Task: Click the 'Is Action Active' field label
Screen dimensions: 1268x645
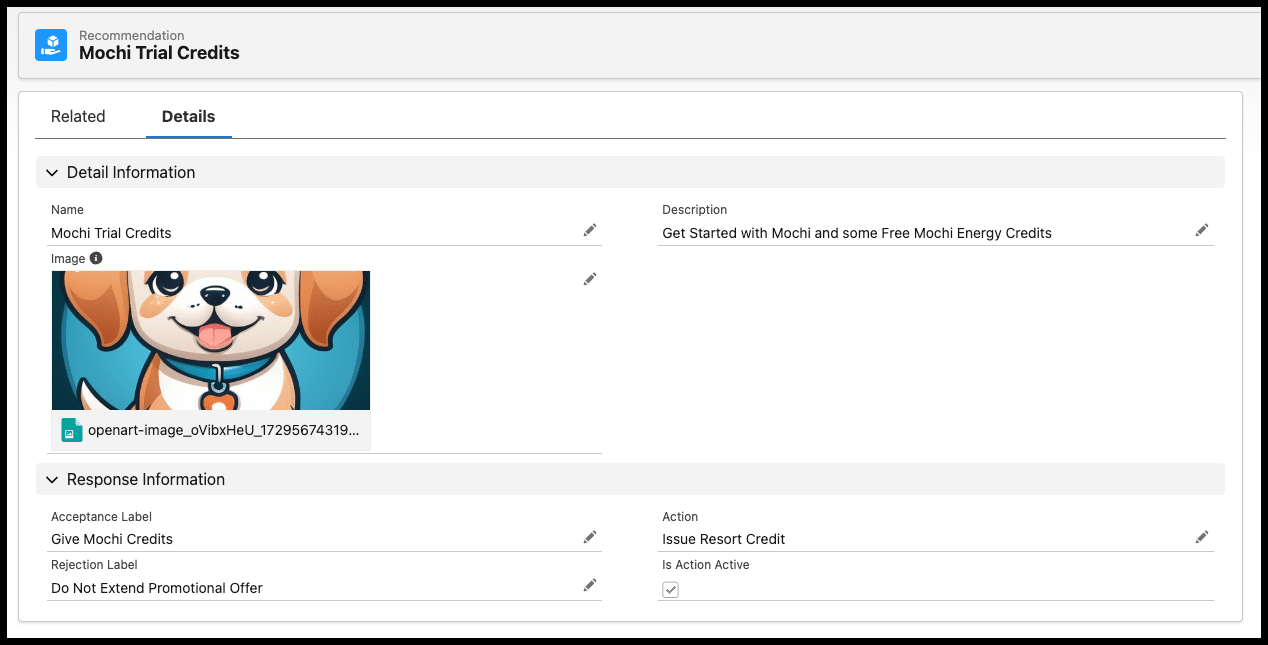Action: 705,565
